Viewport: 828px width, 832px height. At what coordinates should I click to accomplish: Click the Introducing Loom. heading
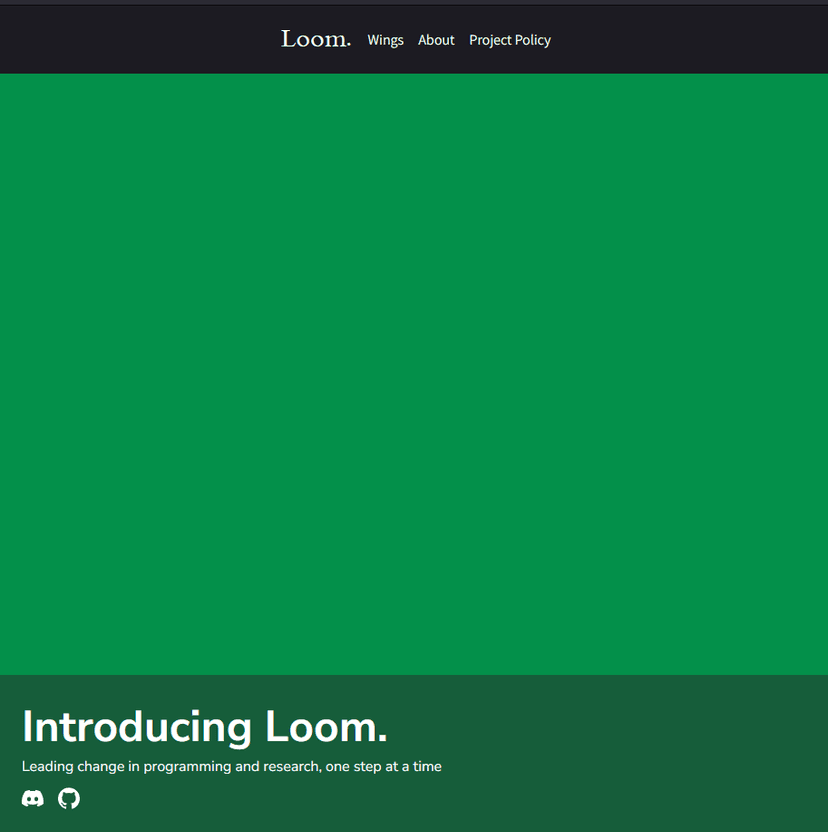205,727
